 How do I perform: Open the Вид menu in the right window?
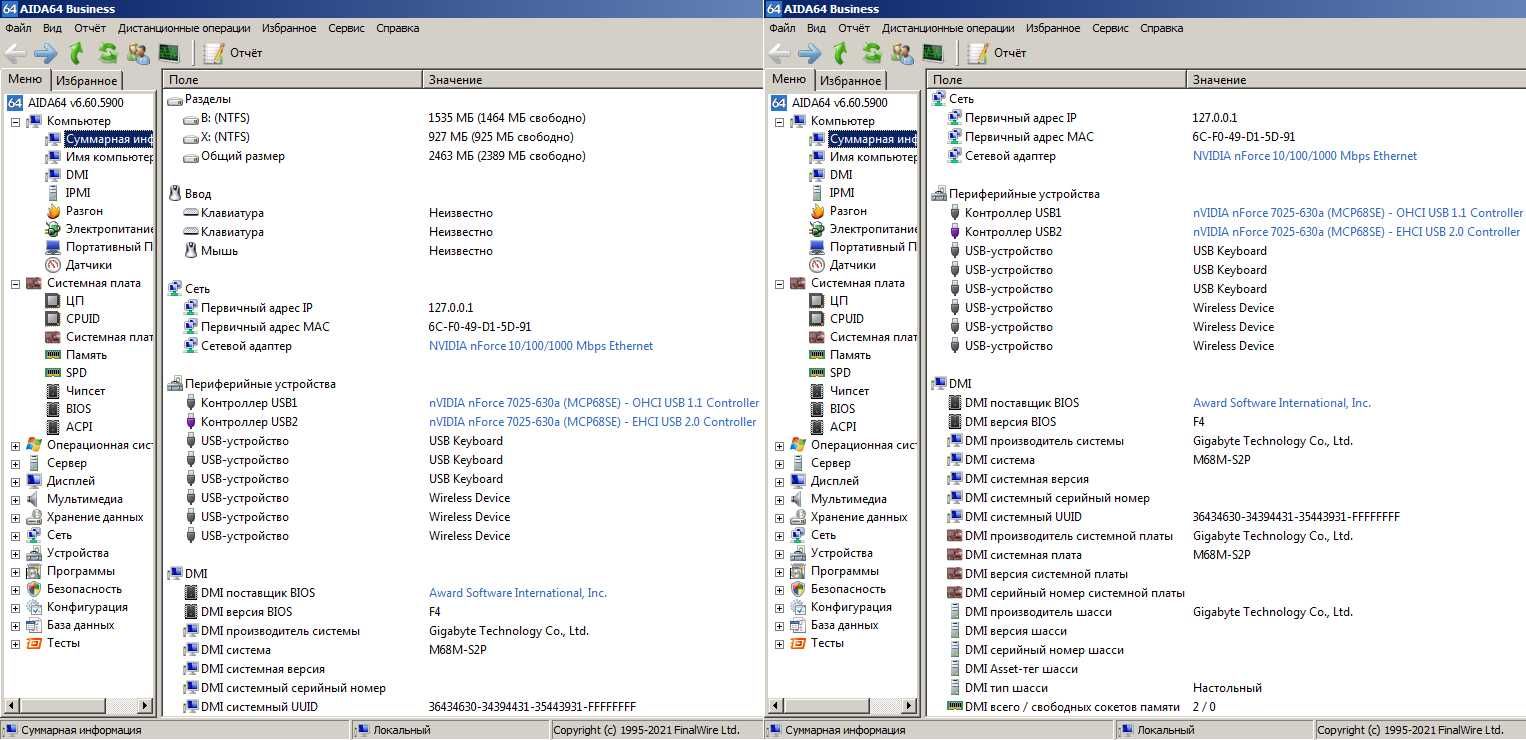817,28
